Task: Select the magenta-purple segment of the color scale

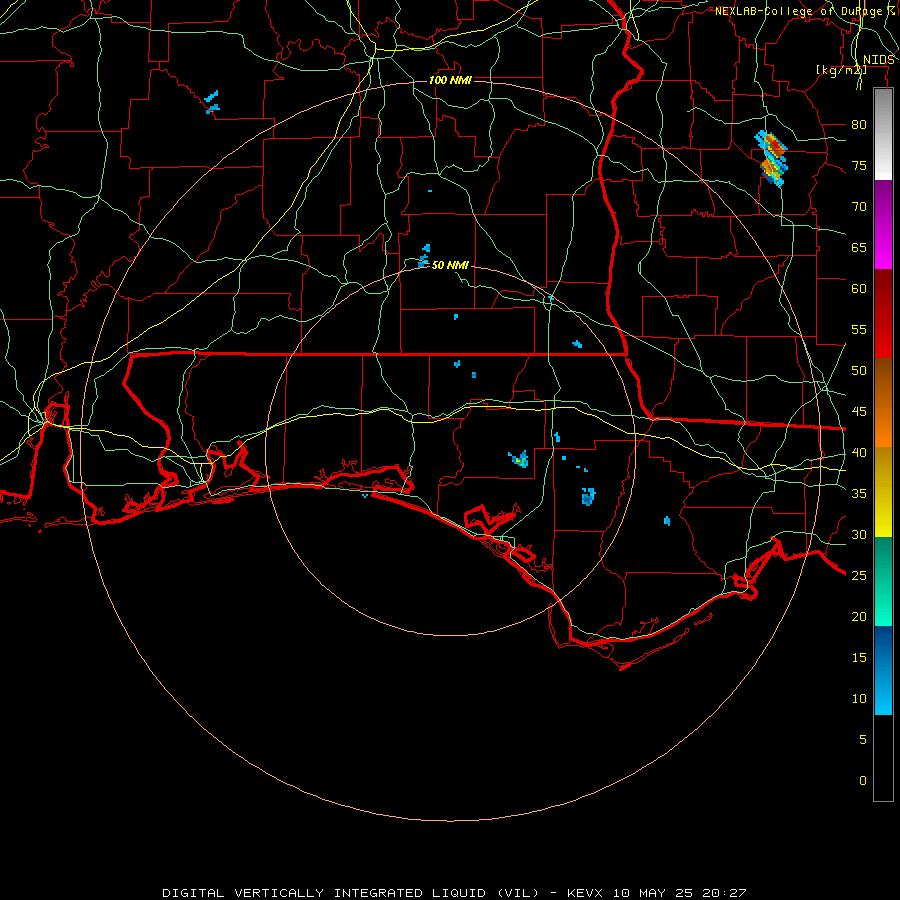Action: (x=883, y=225)
